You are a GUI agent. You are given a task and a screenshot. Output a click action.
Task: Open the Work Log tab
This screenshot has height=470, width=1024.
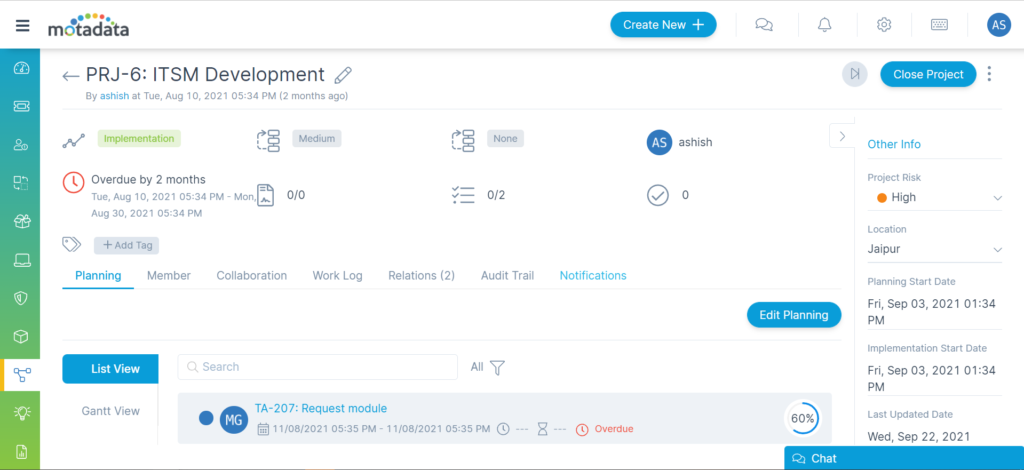(x=337, y=275)
